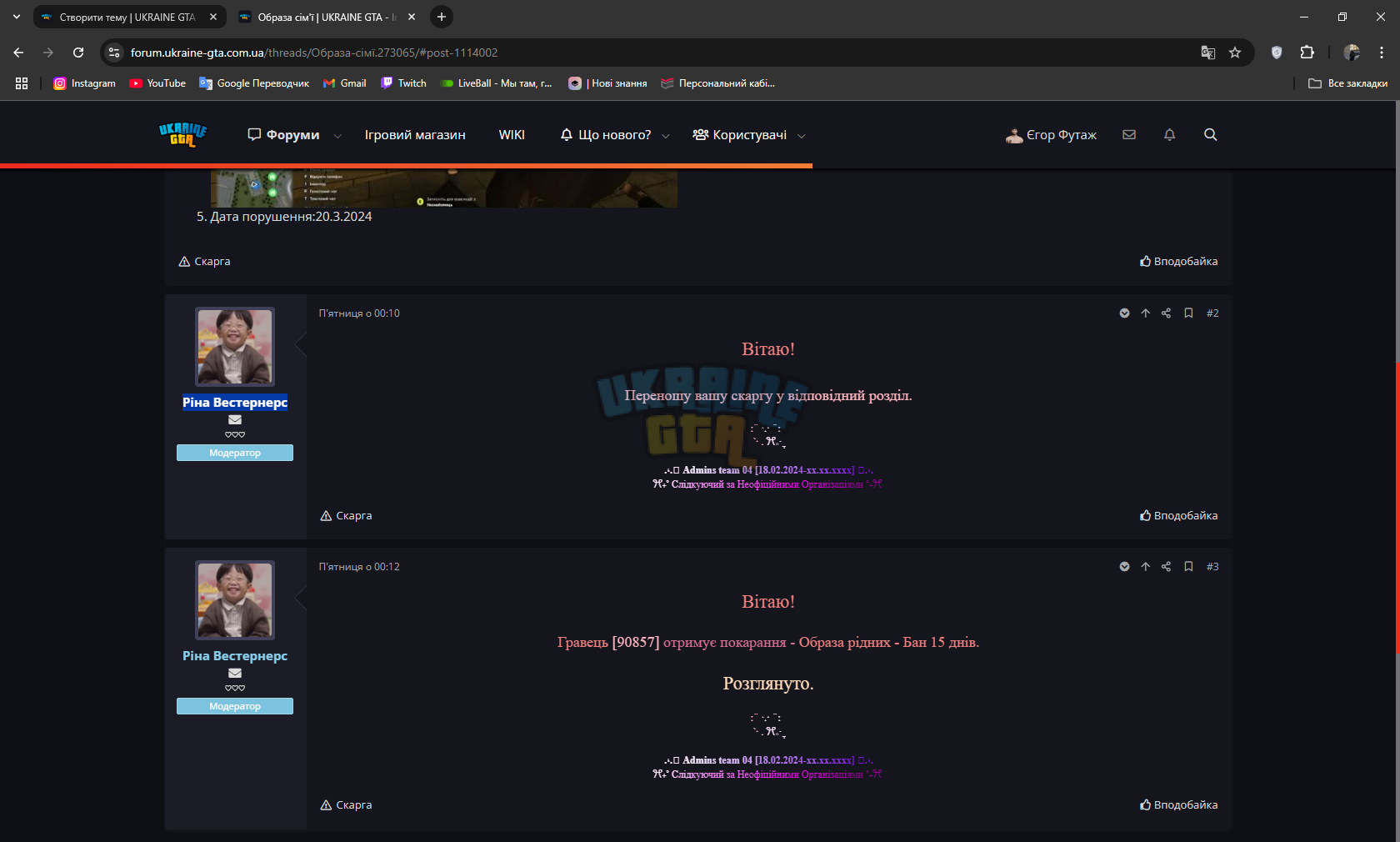Image resolution: width=1400 pixels, height=842 pixels.
Task: Open Chrome three-dot menu
Action: click(x=1382, y=53)
